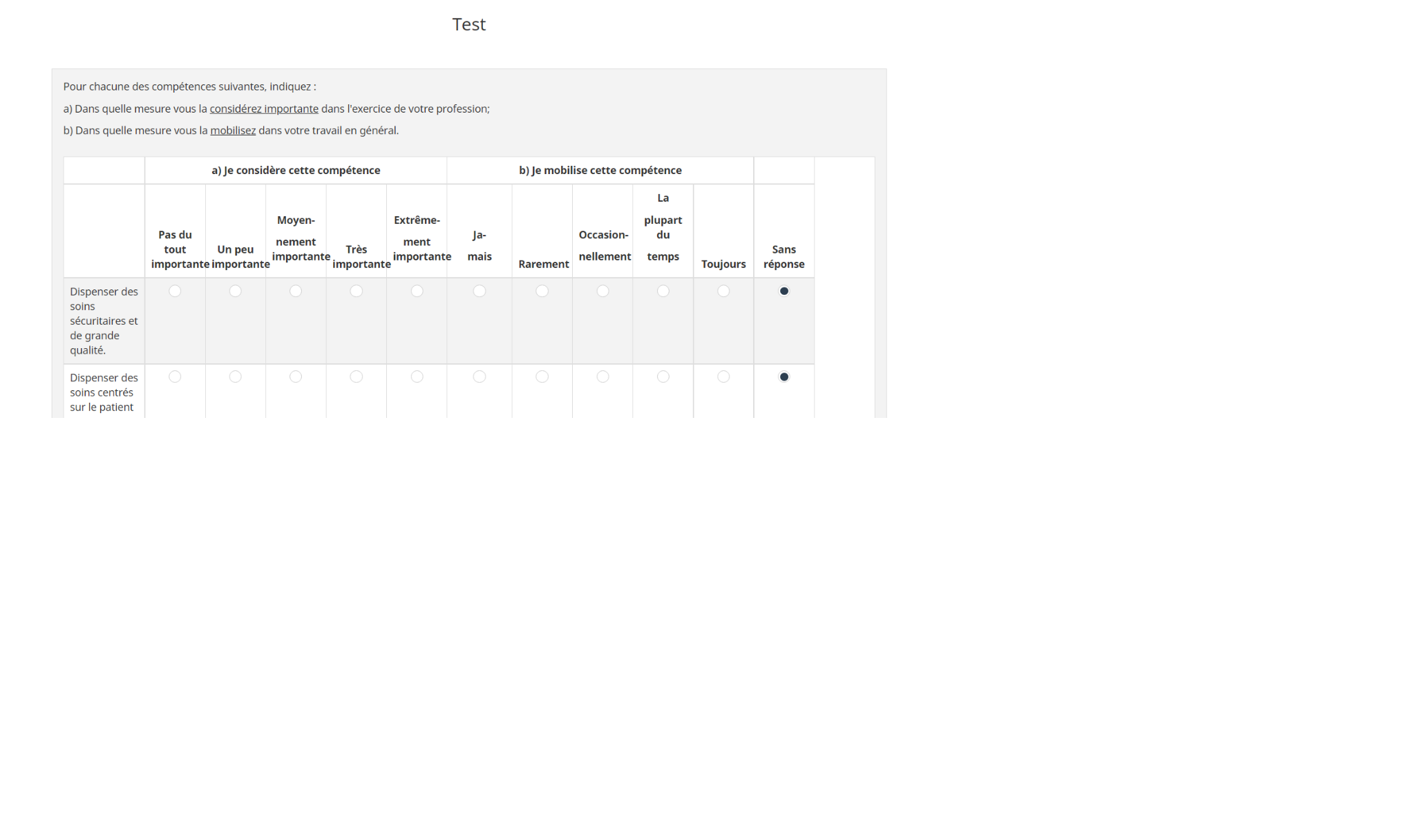Click the 'Dispenser des soins sécuritaires' row label
Screen dimensions: 1415x840
pyautogui.click(x=104, y=321)
